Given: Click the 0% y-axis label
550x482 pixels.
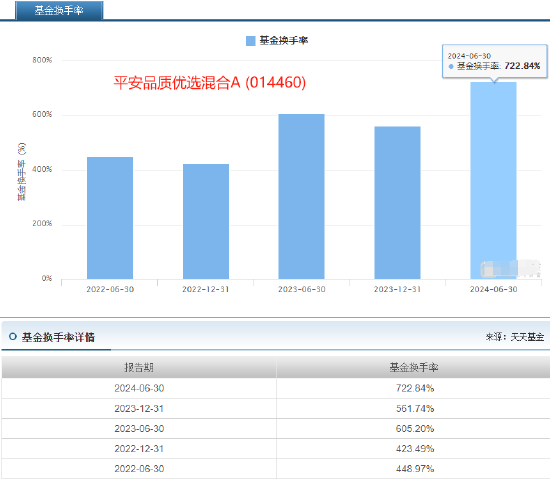Looking at the screenshot, I should click(x=47, y=278).
